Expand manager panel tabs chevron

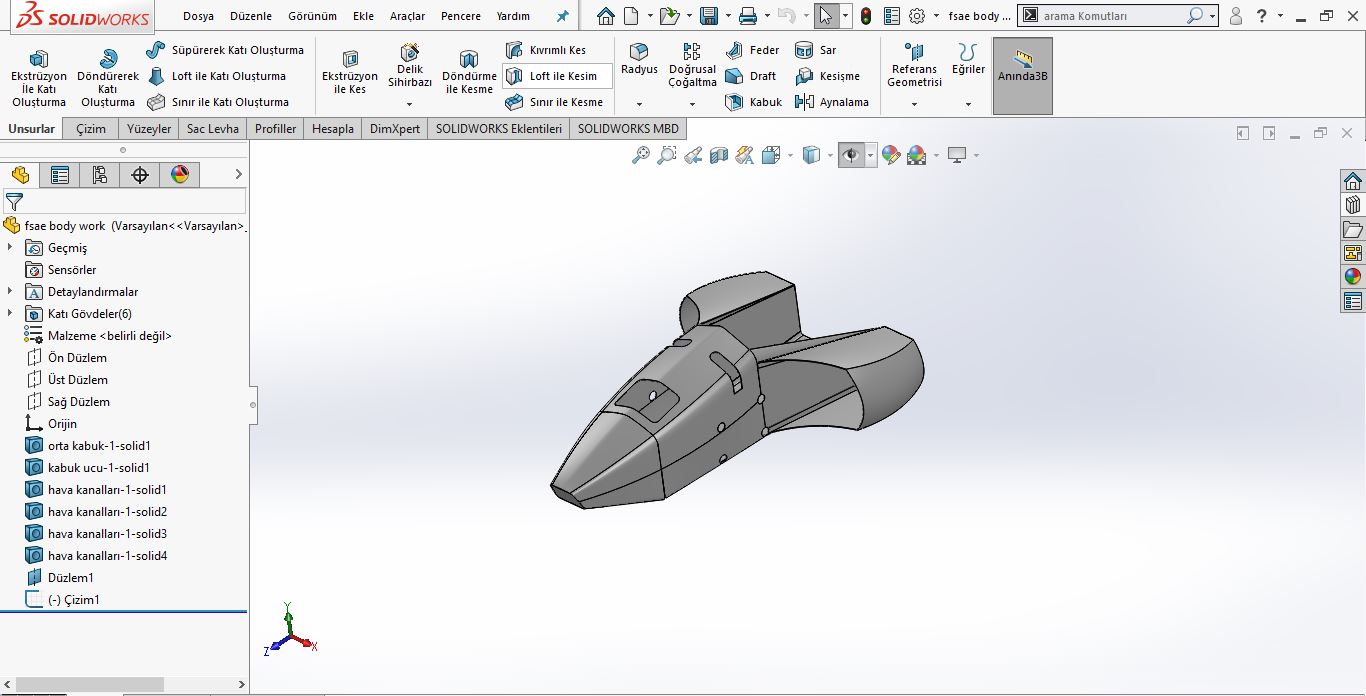pyautogui.click(x=238, y=175)
